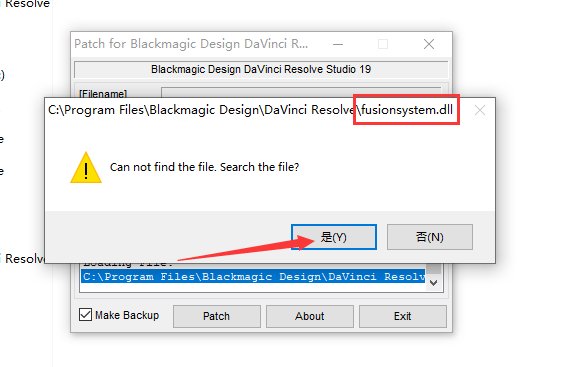Screen dimensions: 584x367
Task: Click the Exit button
Action: click(403, 316)
